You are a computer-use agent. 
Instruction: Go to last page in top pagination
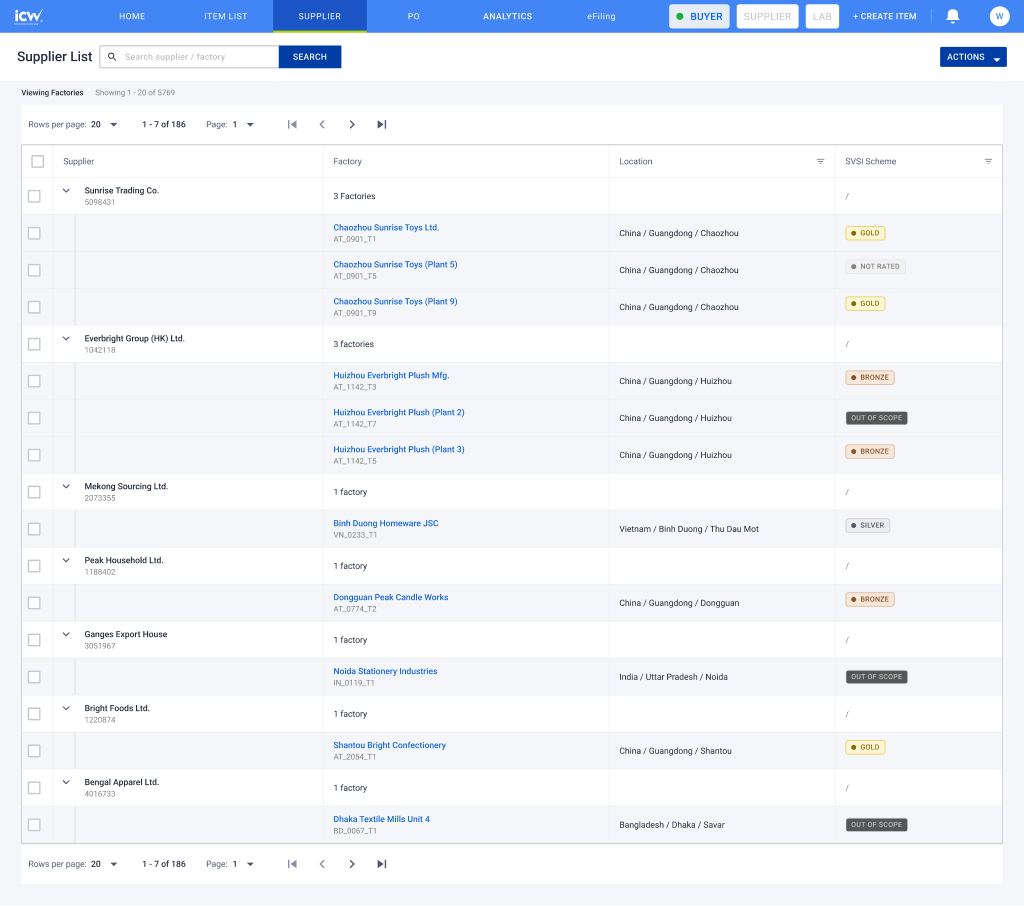click(x=382, y=125)
